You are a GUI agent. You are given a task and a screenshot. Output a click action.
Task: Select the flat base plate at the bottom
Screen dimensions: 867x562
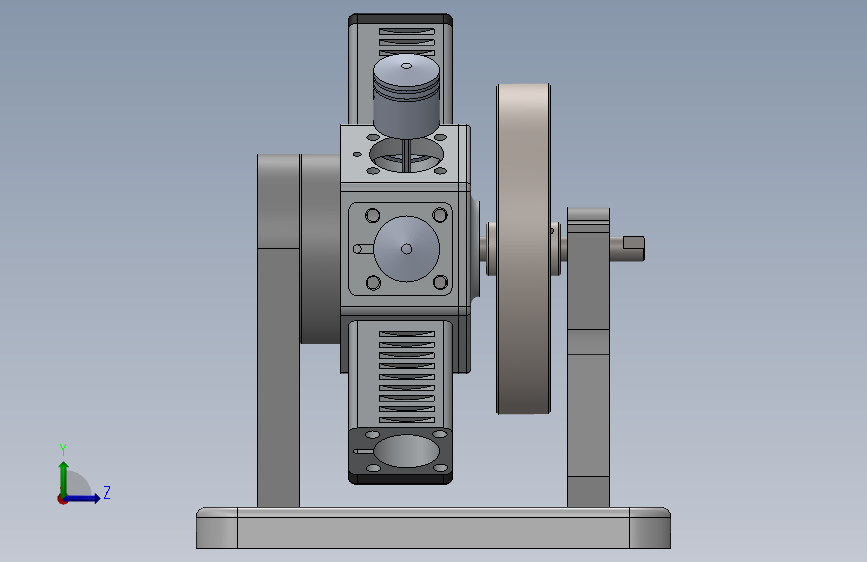(x=434, y=528)
